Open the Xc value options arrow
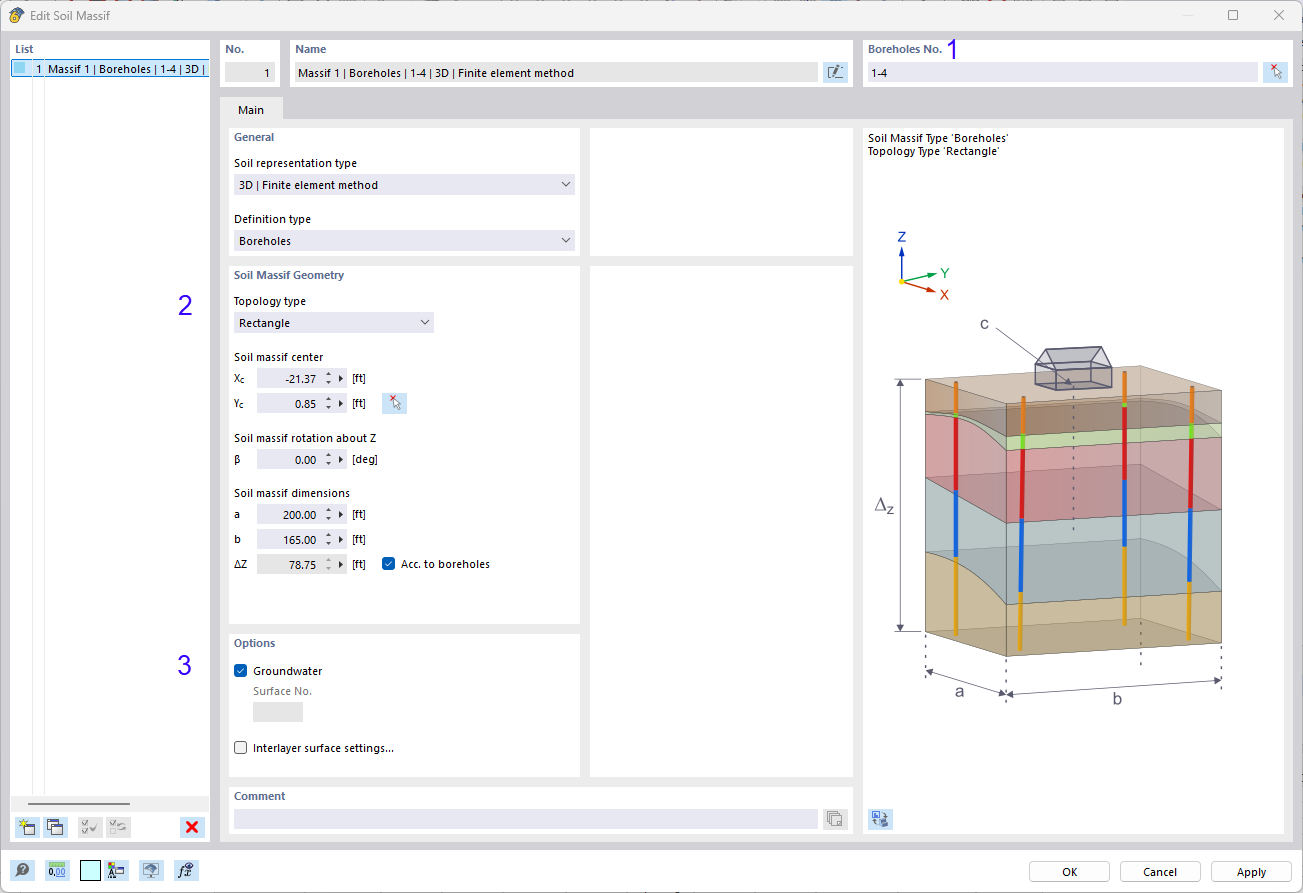This screenshot has width=1303, height=893. [341, 378]
